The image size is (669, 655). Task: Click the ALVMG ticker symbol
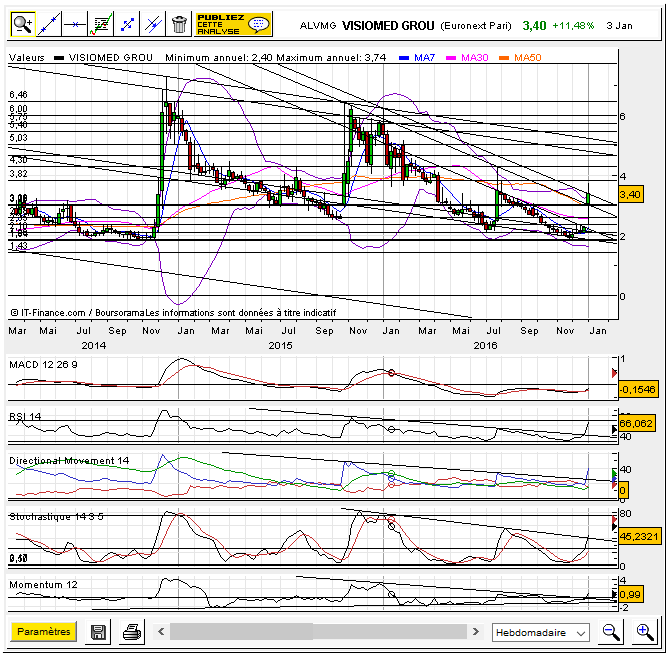pos(318,26)
